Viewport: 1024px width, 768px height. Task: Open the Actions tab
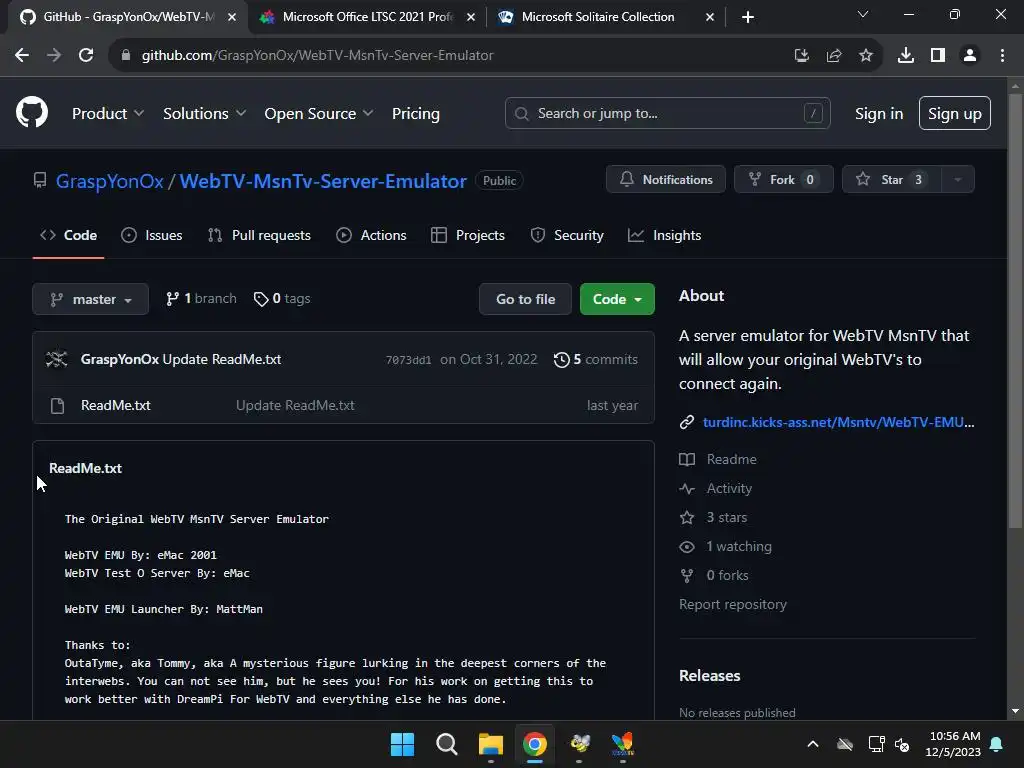pos(371,235)
